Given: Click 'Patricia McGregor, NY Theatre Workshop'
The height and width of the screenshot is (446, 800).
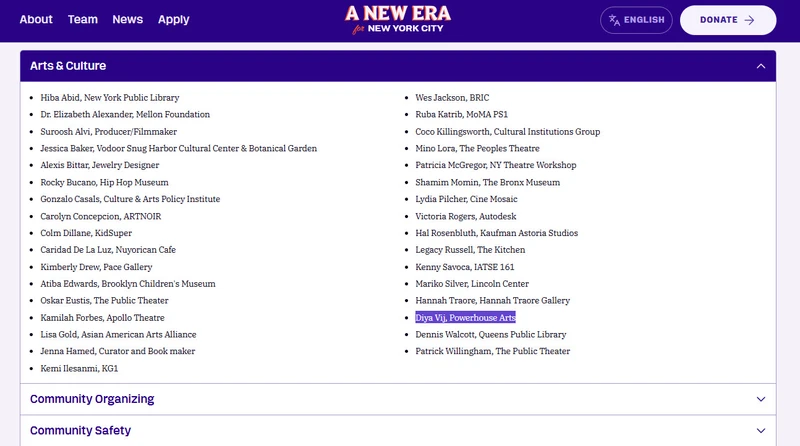Looking at the screenshot, I should pos(495,165).
